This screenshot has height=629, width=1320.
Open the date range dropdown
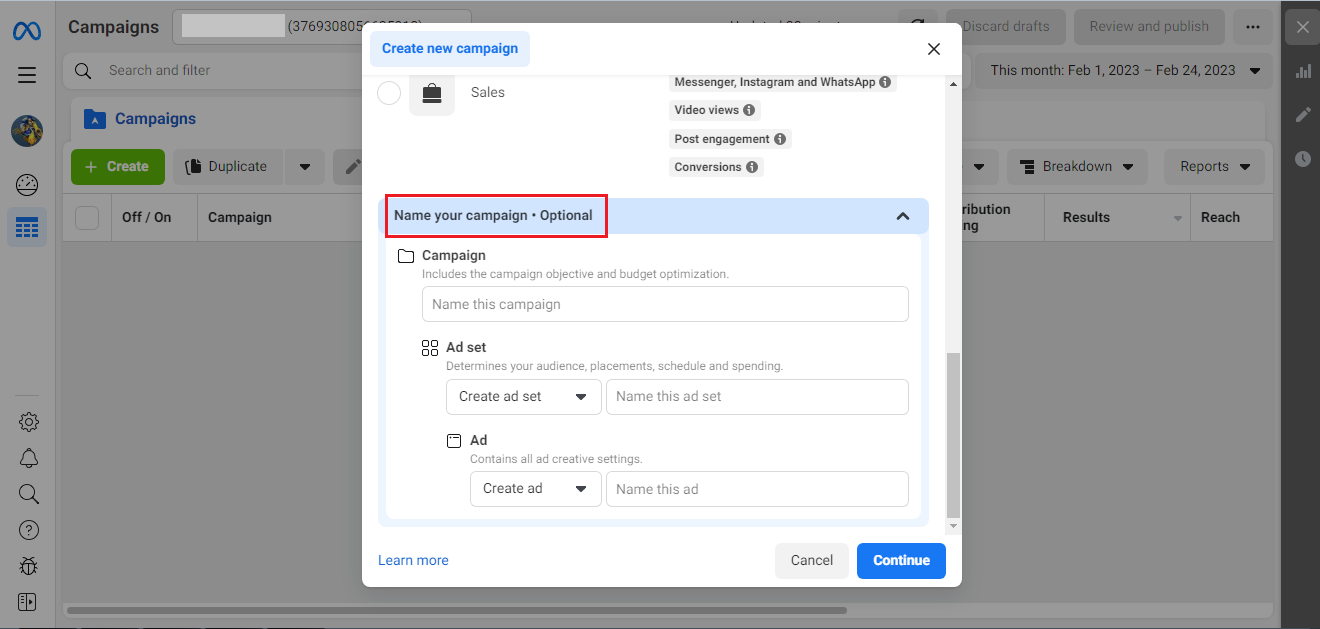1124,70
